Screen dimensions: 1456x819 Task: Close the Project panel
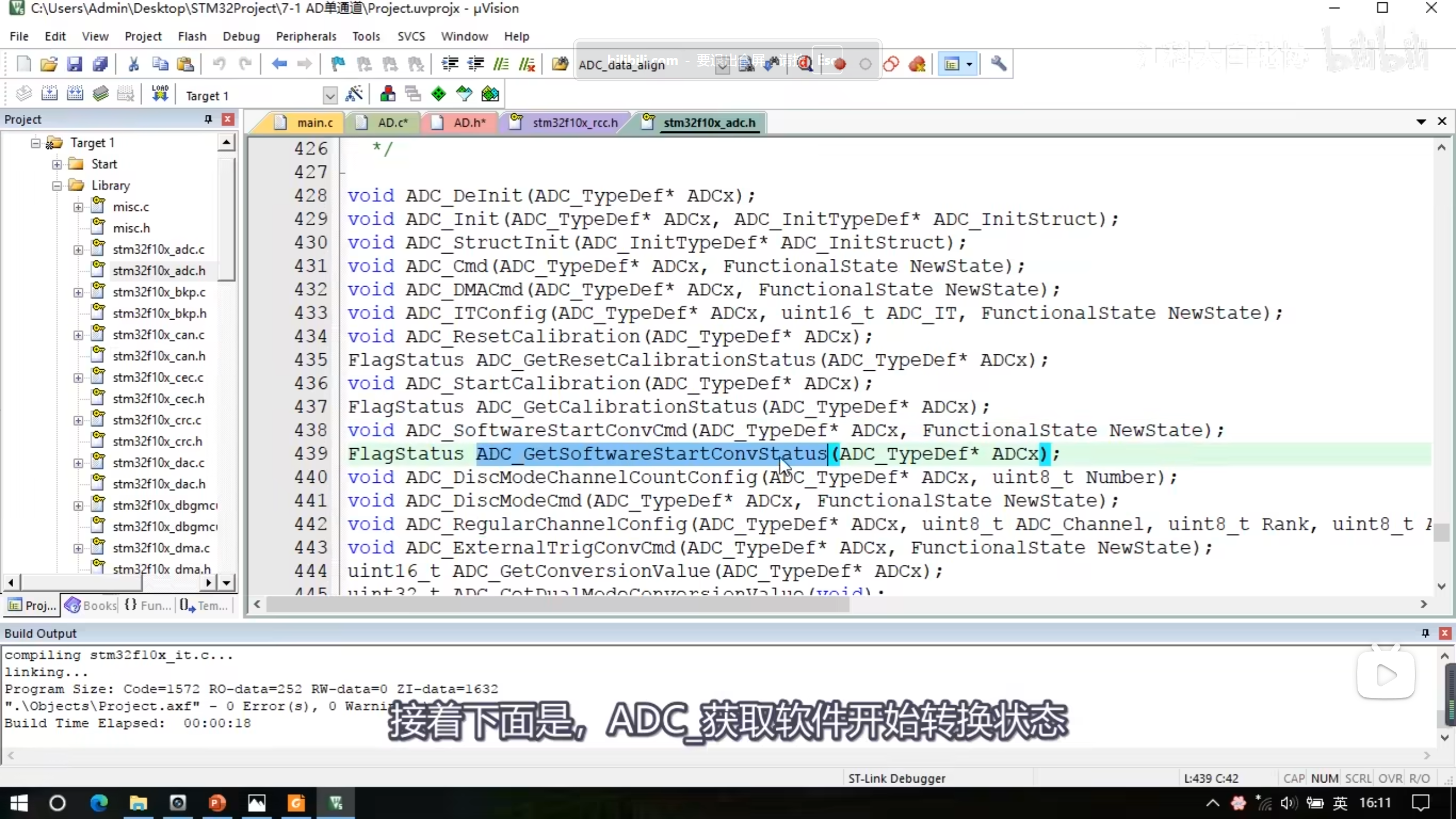227,119
